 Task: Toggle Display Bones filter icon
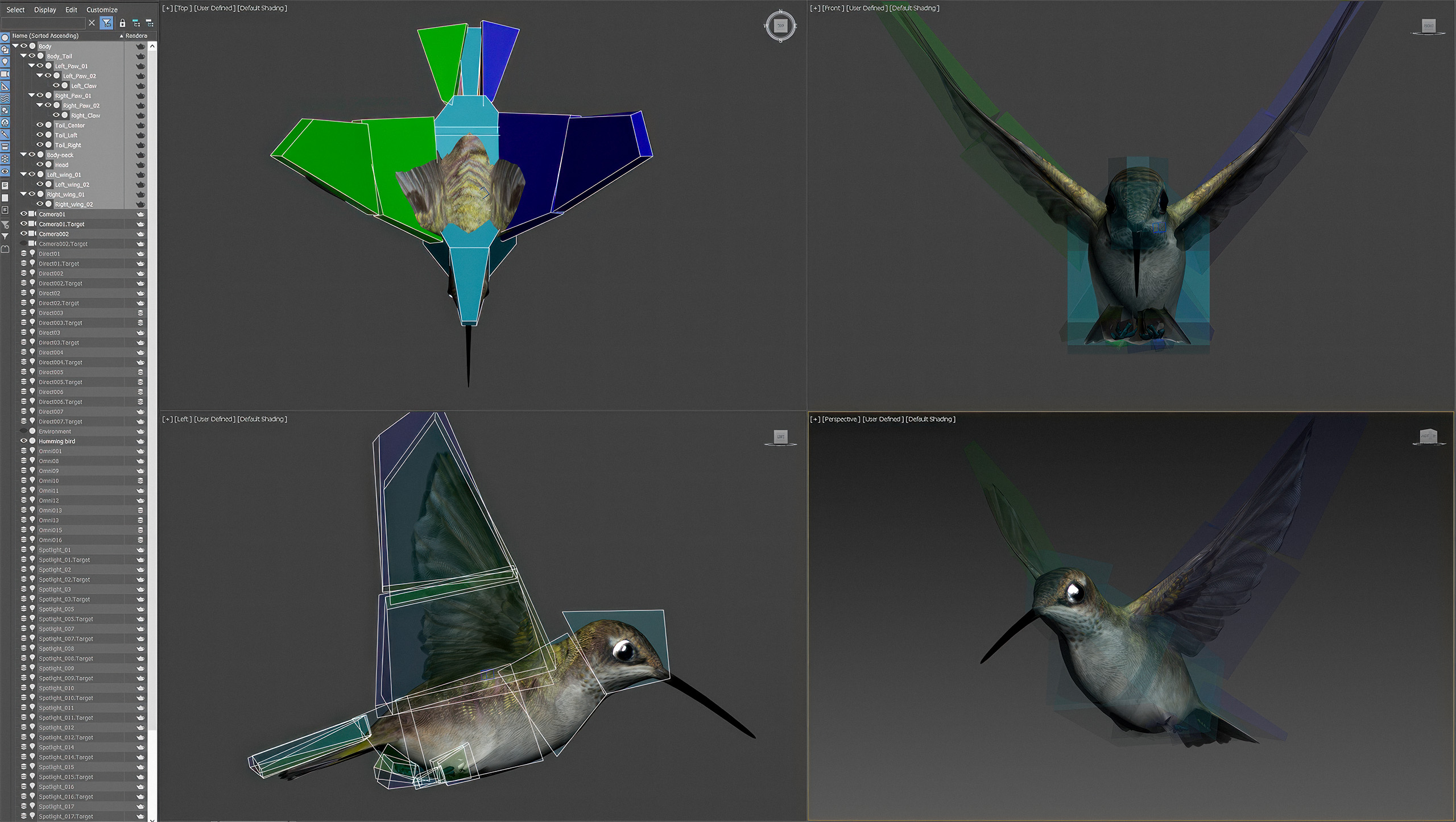pyautogui.click(x=5, y=135)
